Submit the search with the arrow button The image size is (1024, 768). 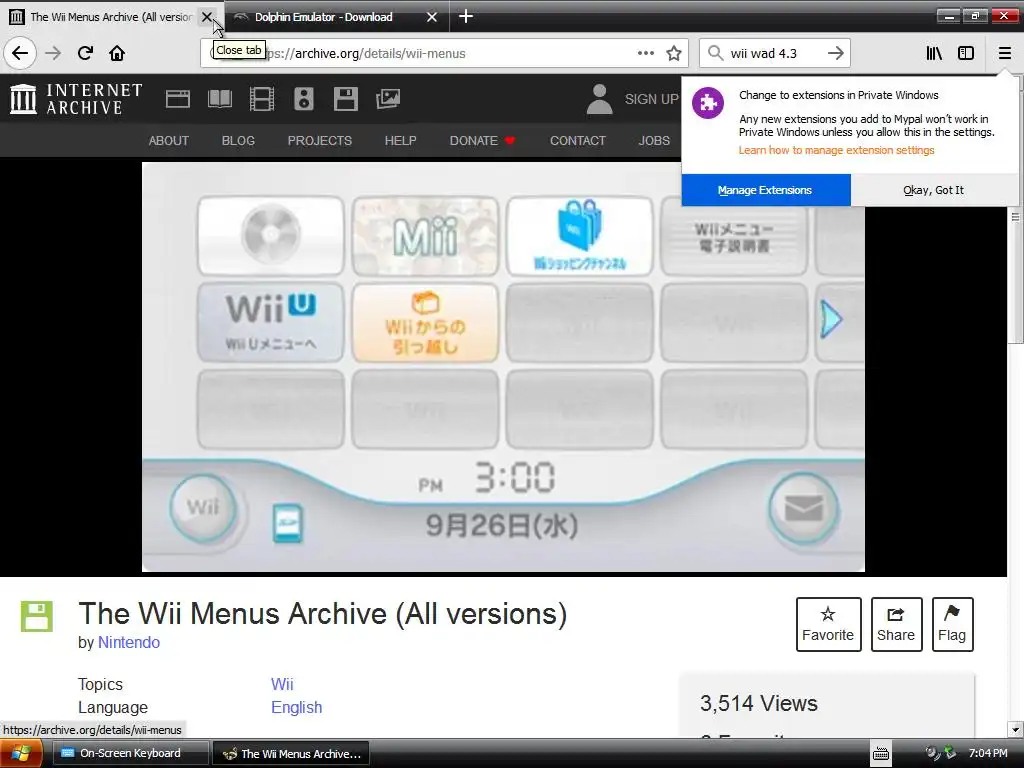pos(835,53)
